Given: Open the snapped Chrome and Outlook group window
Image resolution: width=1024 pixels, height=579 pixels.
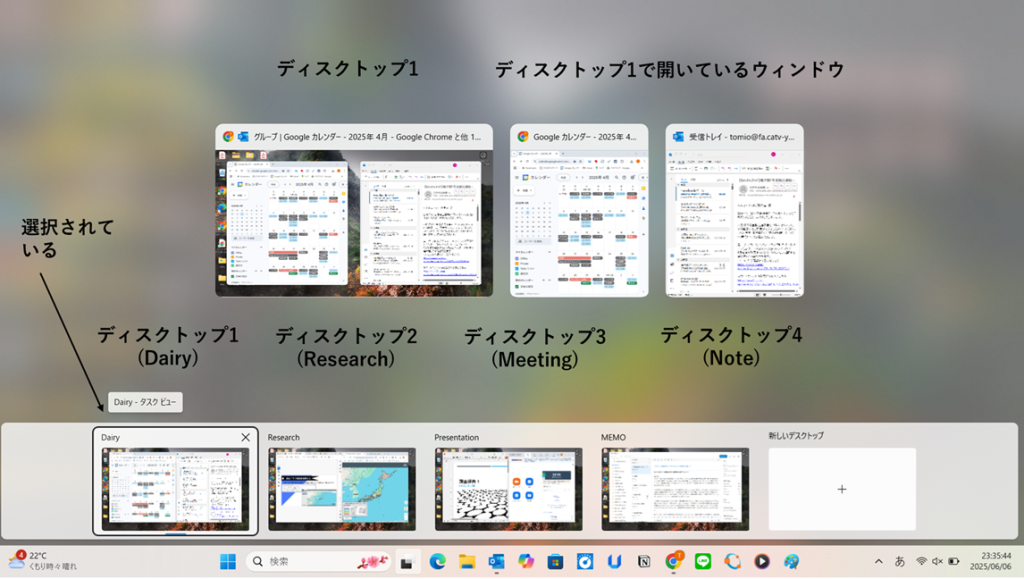Looking at the screenshot, I should (x=354, y=210).
